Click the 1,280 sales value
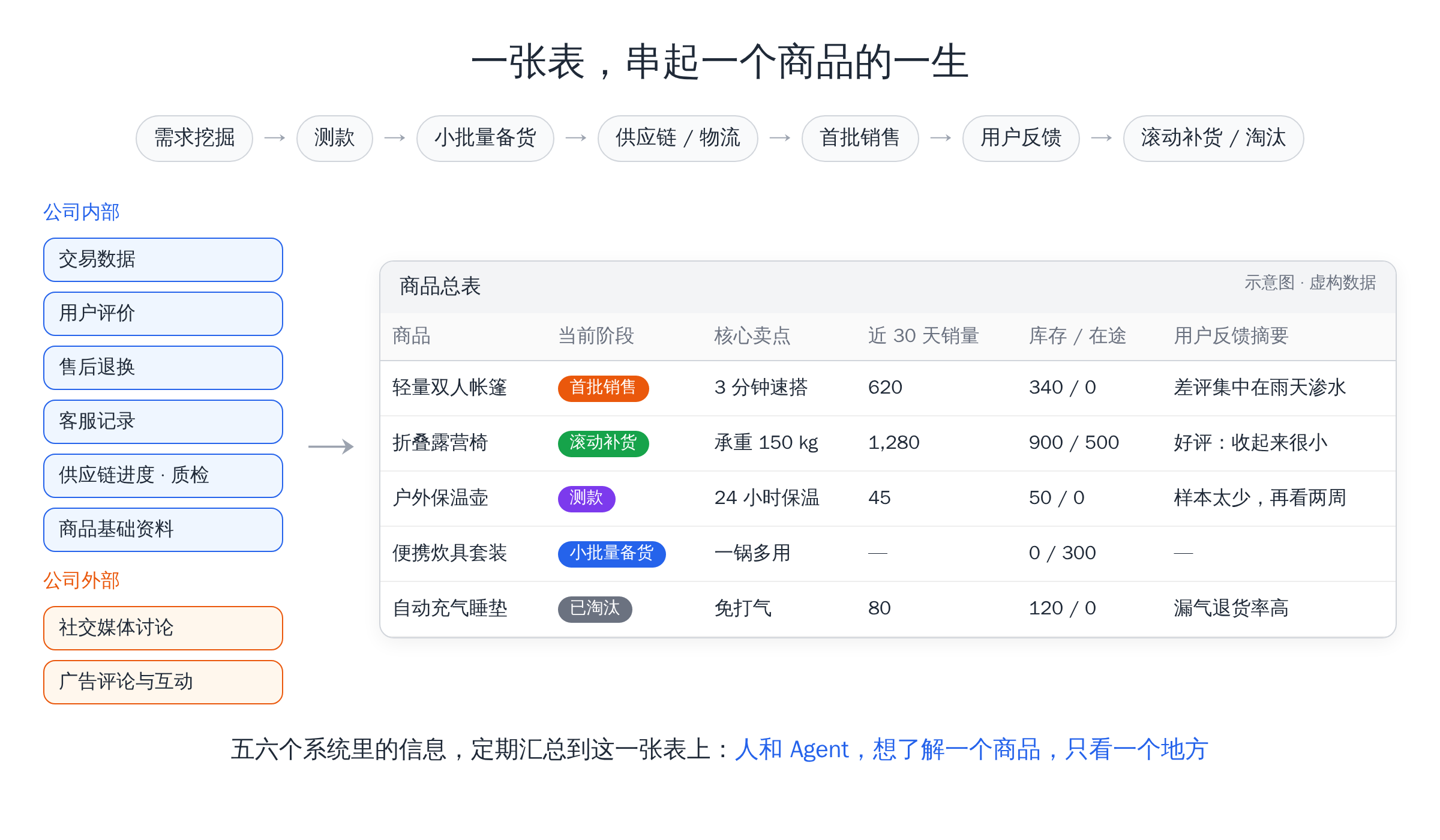Viewport: 1440px width, 840px height. tap(894, 443)
